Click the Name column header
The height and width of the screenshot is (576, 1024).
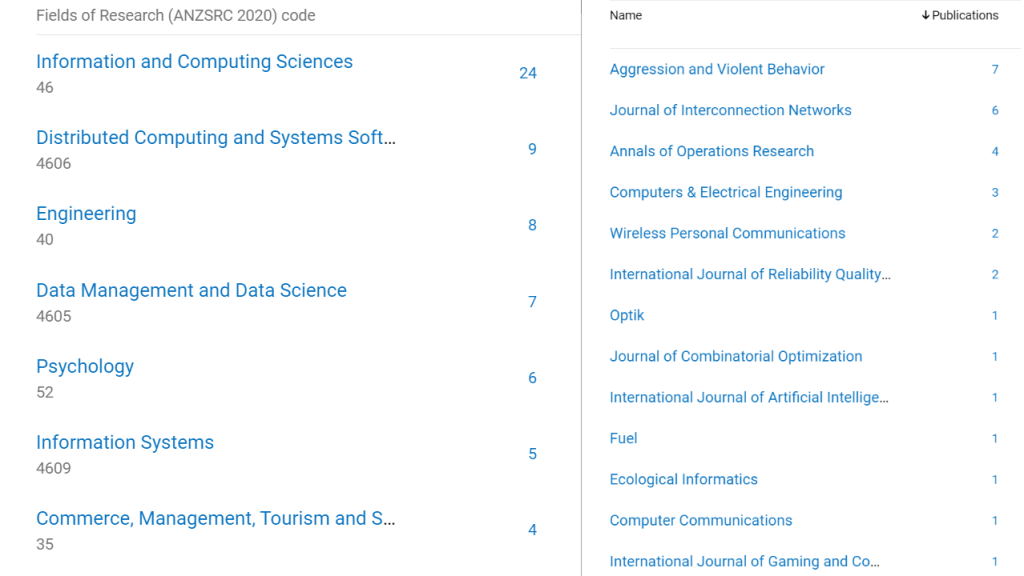[626, 15]
